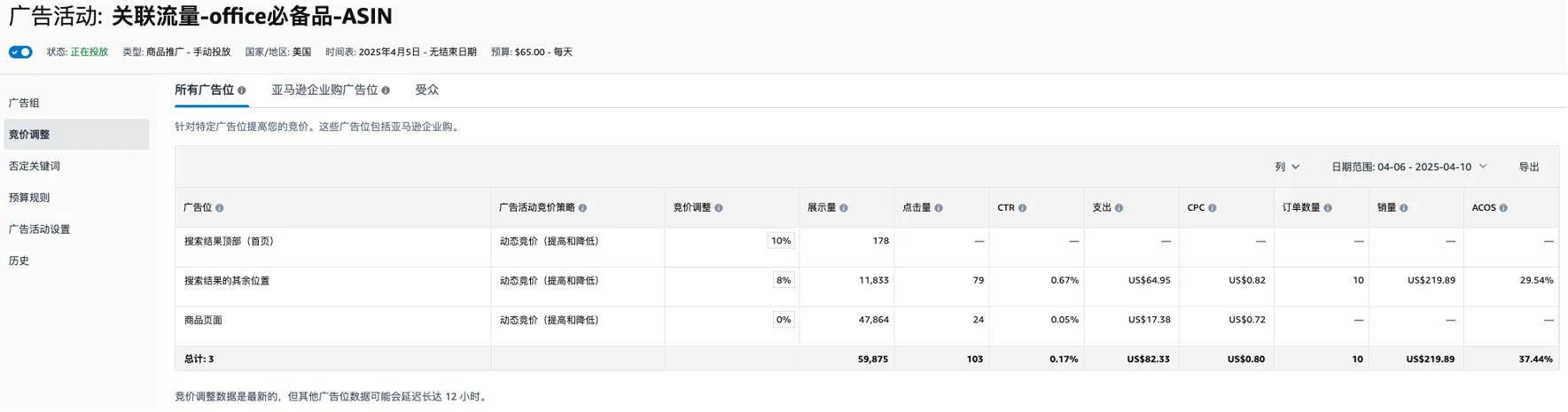Switch to 亚马逊企业购广告位 tab
The image size is (1568, 412).
pos(324,90)
